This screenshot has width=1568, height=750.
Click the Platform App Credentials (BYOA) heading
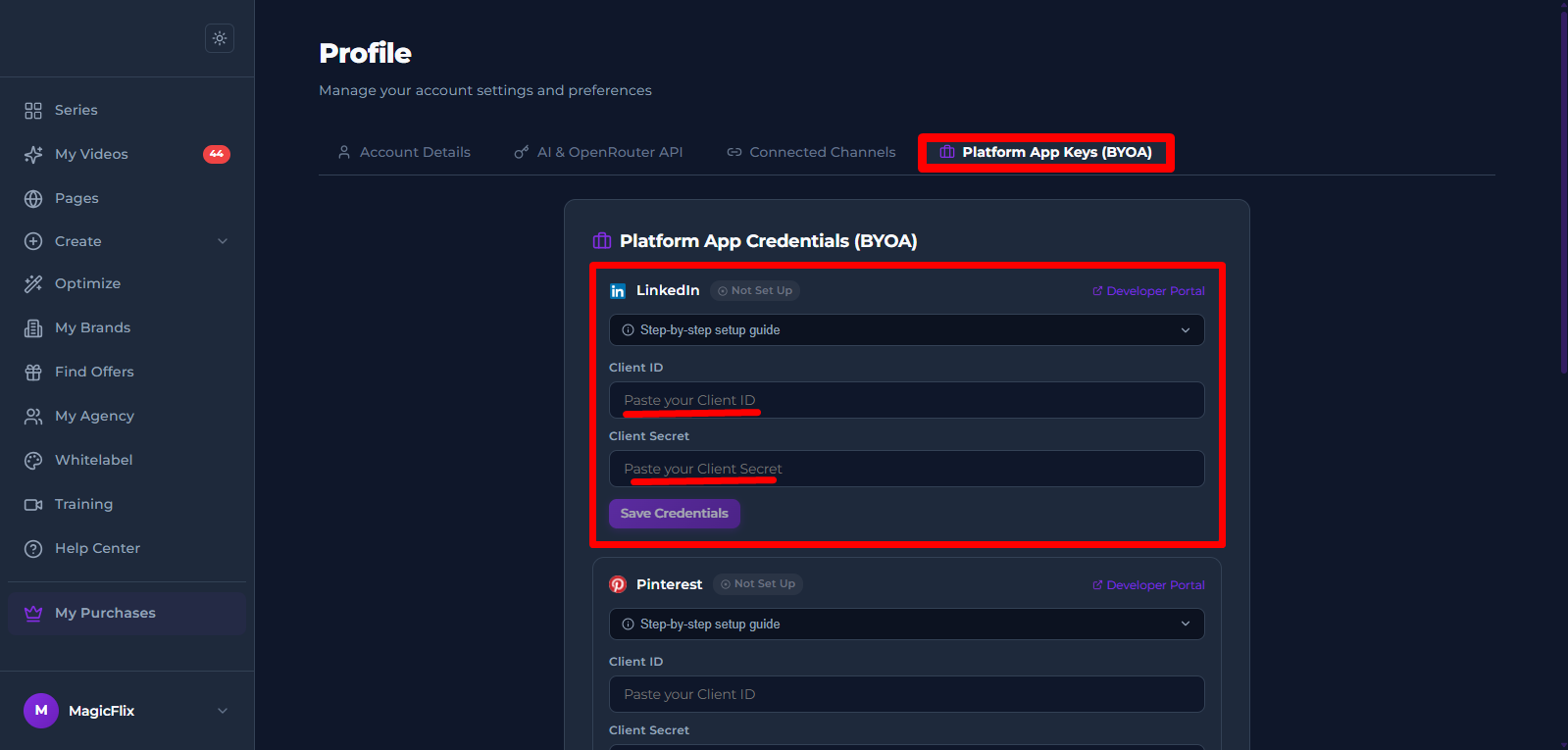coord(769,241)
